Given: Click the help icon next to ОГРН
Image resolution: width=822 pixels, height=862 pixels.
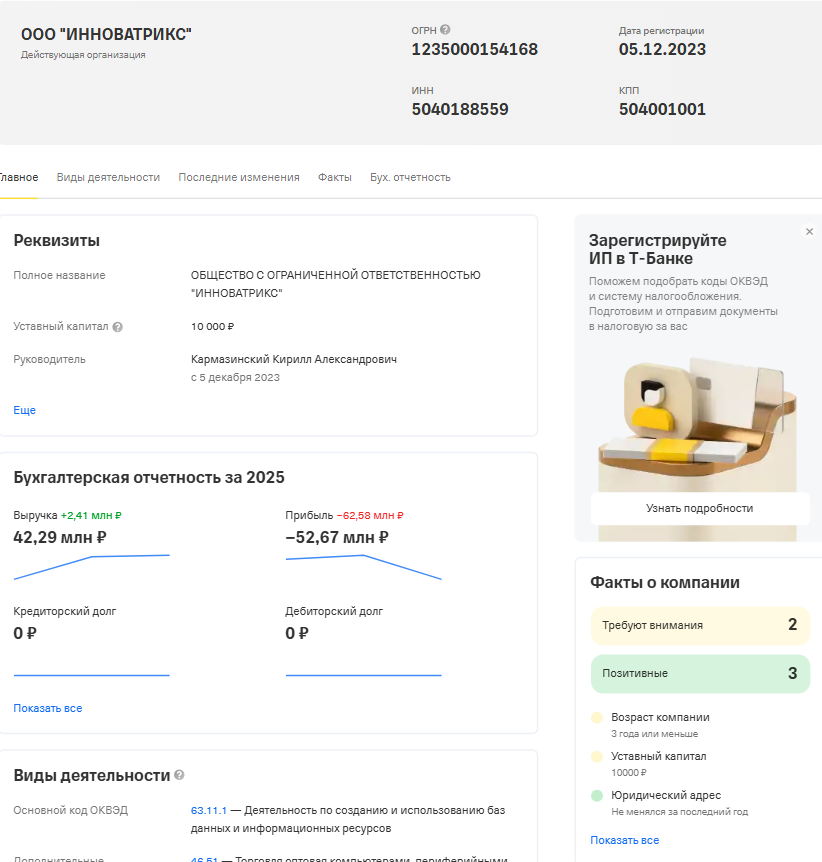Looking at the screenshot, I should pyautogui.click(x=445, y=30).
